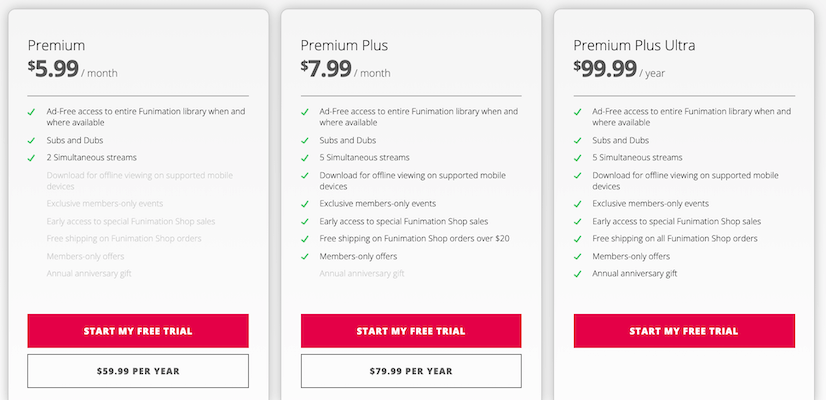
Task: Choose the $59.99 per year option
Action: click(138, 371)
